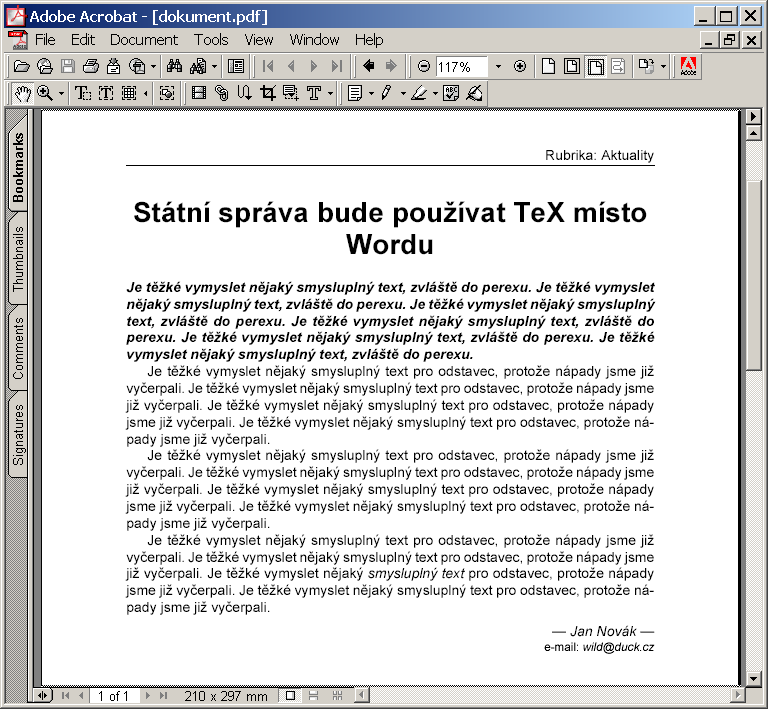Go to previous view with black left arrow
The image size is (768, 709).
(368, 66)
